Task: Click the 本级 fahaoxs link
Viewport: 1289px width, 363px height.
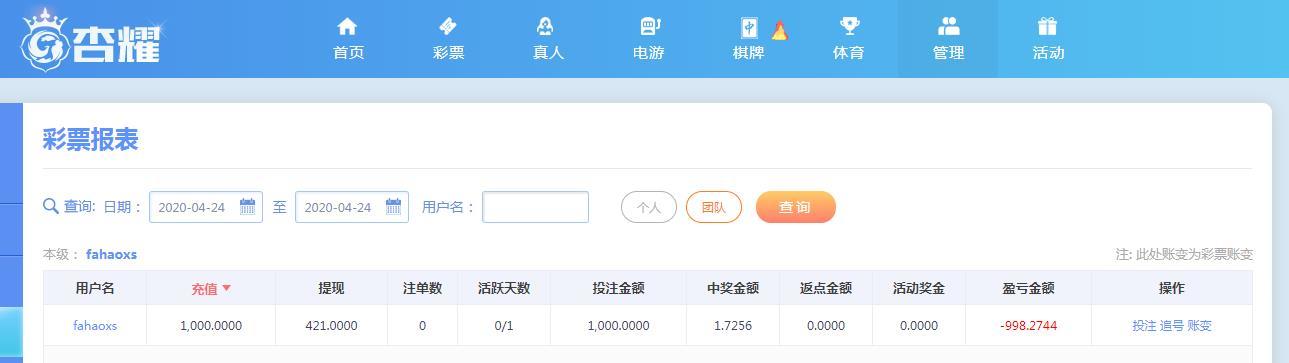Action: 111,254
